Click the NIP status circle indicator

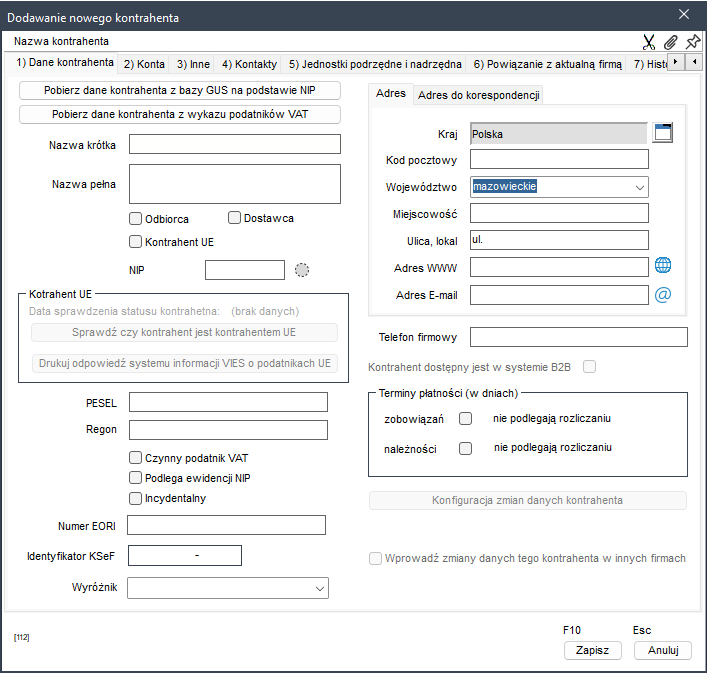(x=302, y=270)
